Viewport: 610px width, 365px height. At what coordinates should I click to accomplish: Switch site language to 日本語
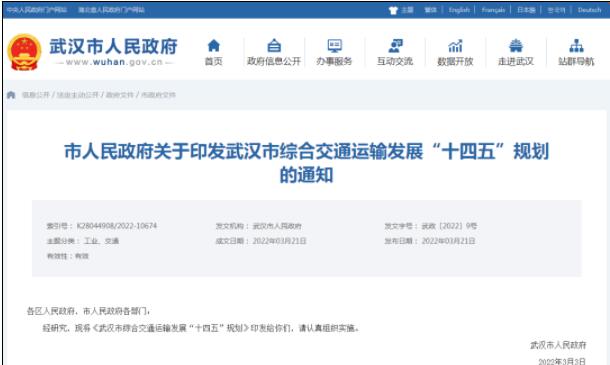coord(526,10)
